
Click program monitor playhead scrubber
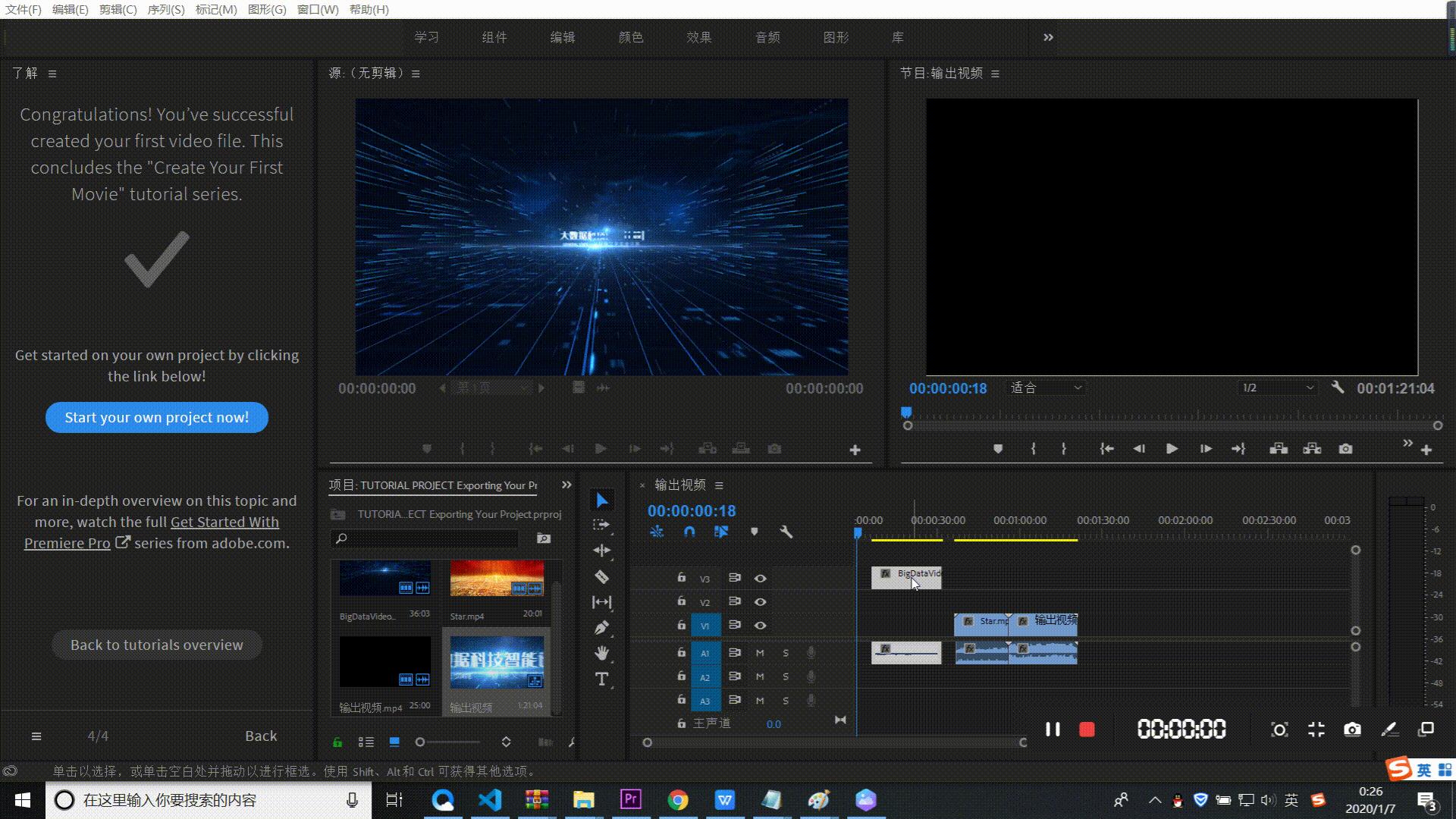coord(906,413)
